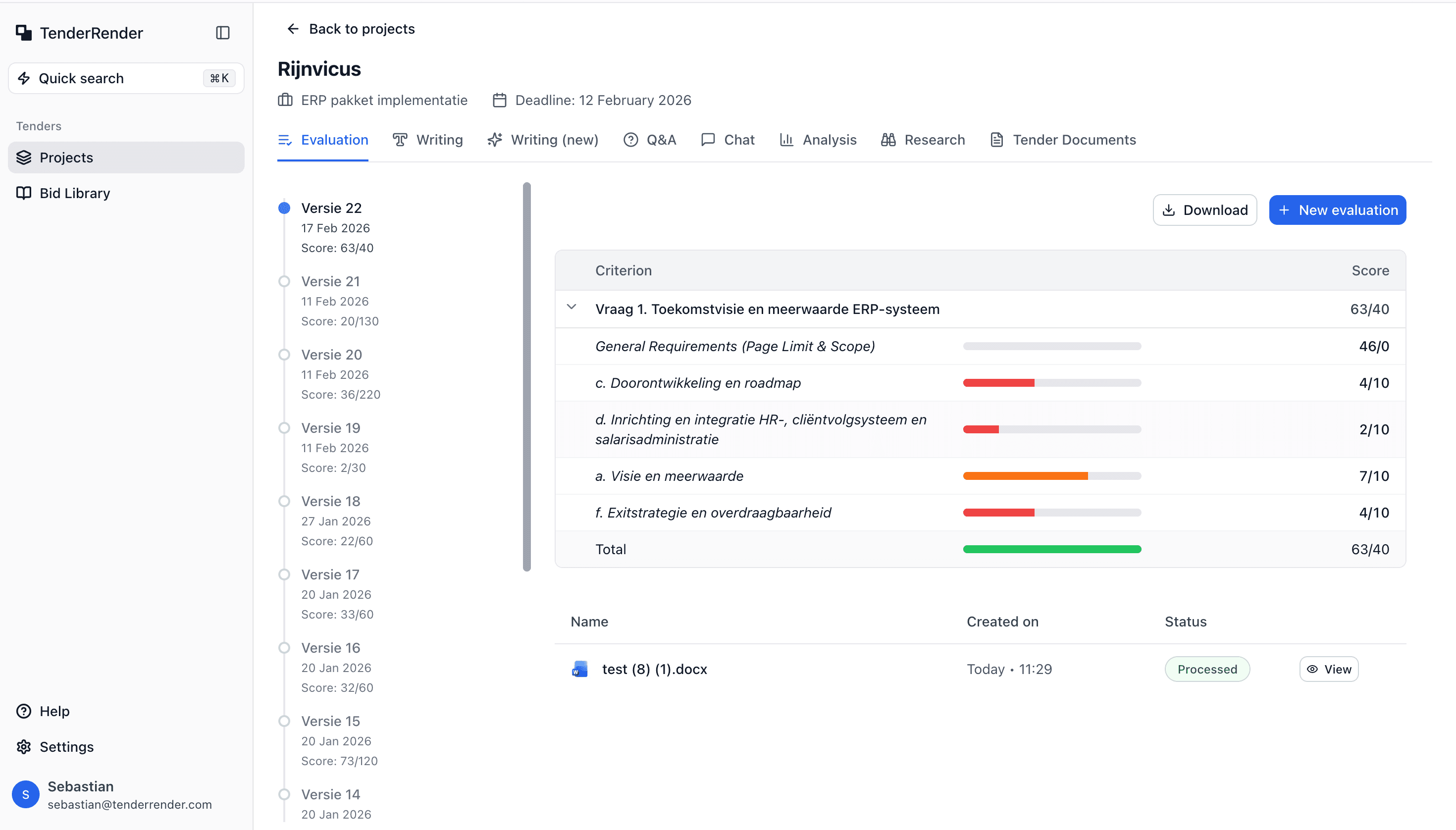Screen dimensions: 1456x830
Task: Click the Quick search field
Action: pos(125,79)
